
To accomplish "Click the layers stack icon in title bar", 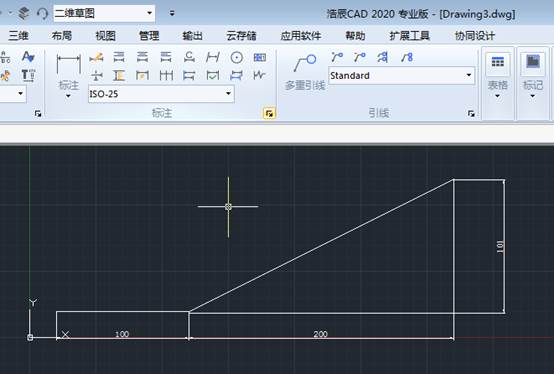I will [x=24, y=13].
